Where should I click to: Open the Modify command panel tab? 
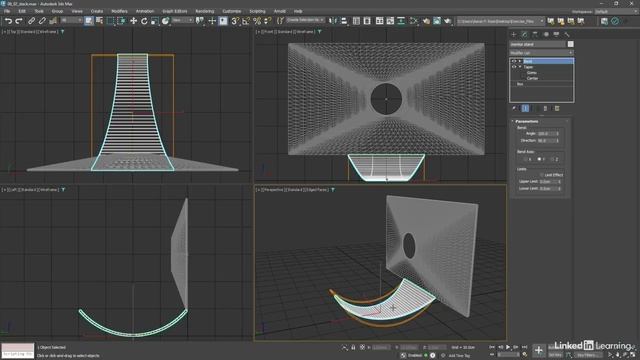(525, 34)
